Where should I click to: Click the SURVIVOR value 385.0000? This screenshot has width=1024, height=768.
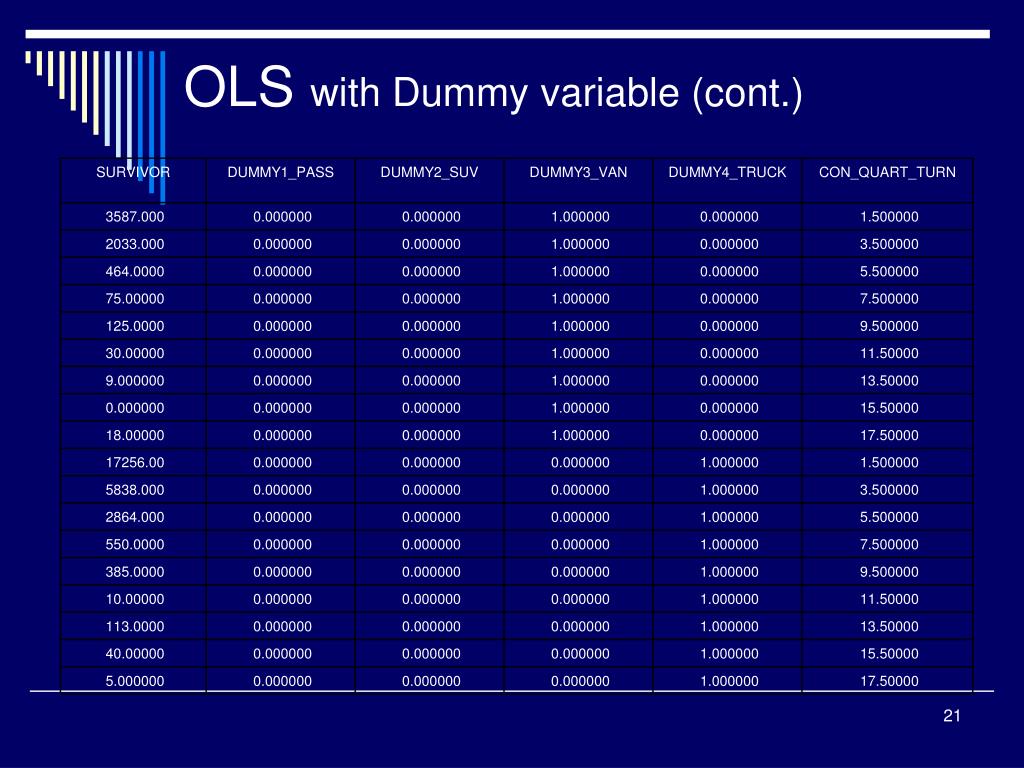click(x=135, y=572)
